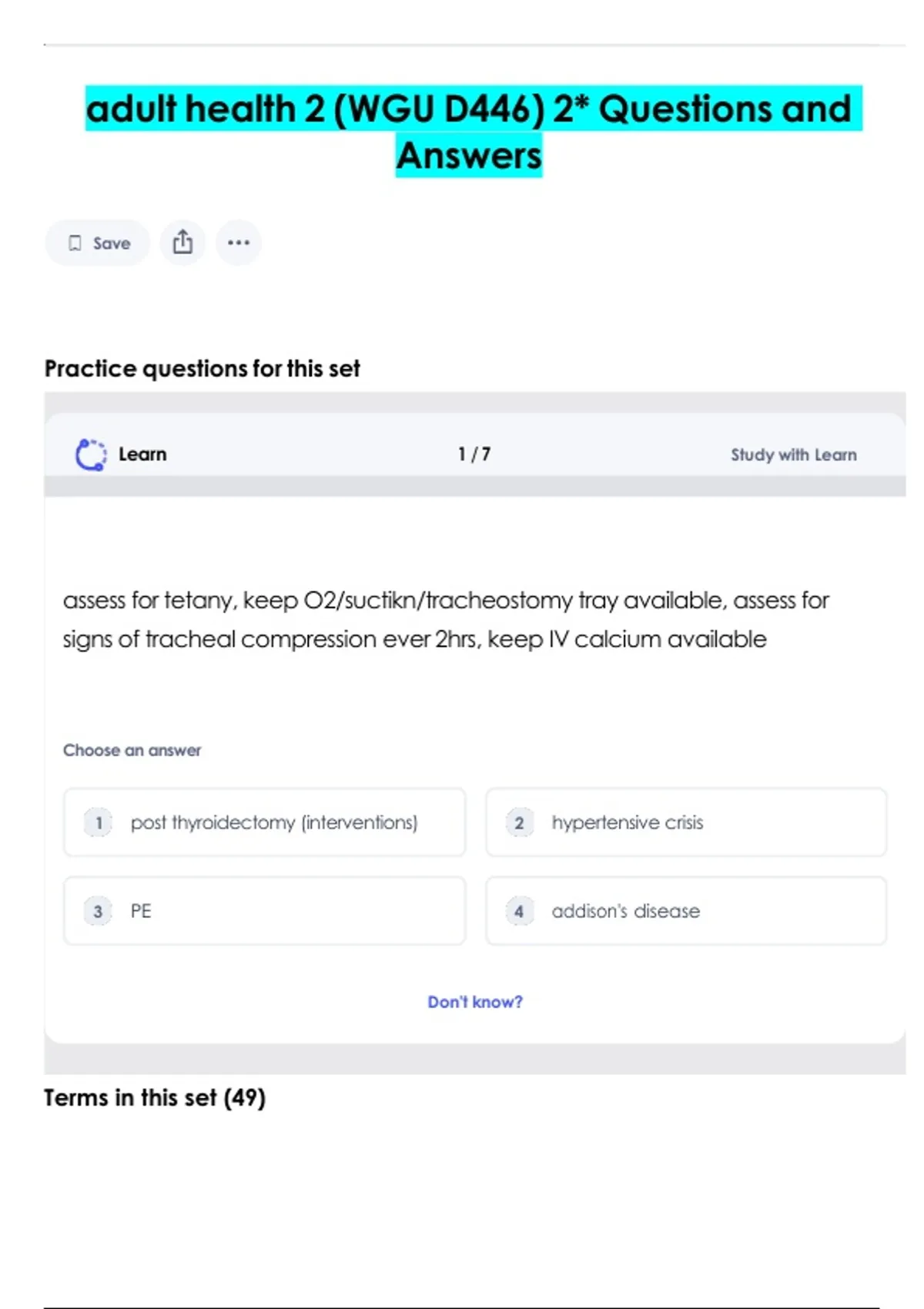The width and height of the screenshot is (924, 1309).
Task: Click the number 3 answer badge
Action: coord(99,911)
